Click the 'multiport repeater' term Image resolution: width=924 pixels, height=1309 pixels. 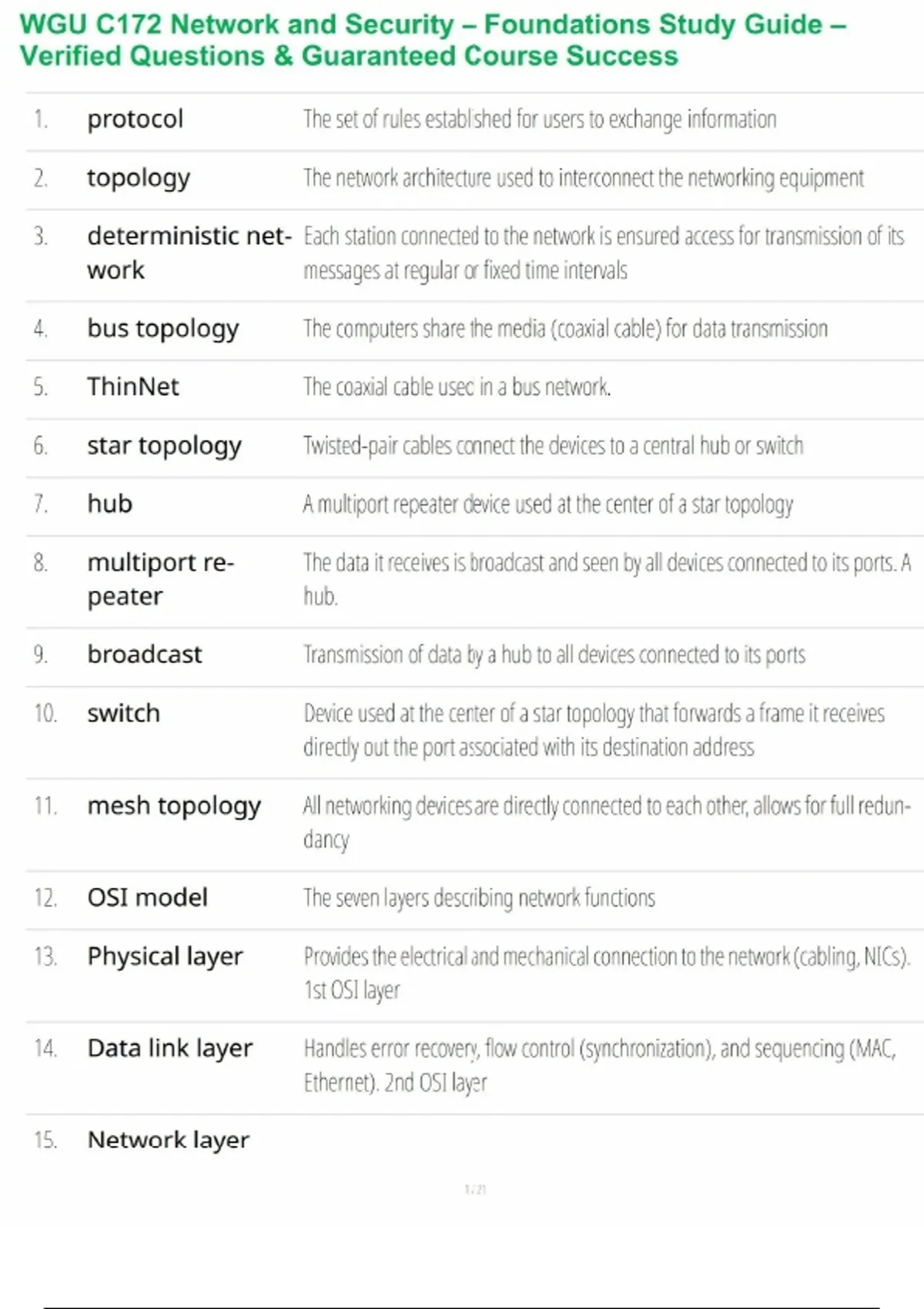[x=160, y=579]
